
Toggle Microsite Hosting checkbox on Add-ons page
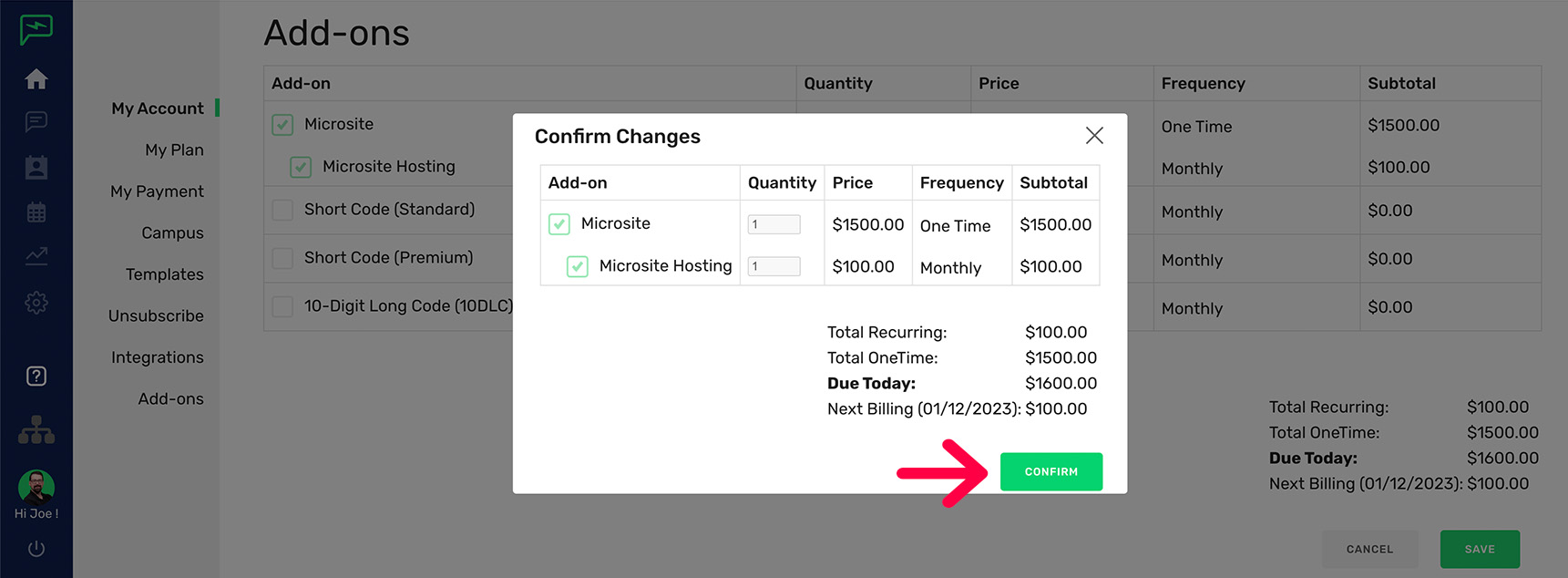(301, 167)
